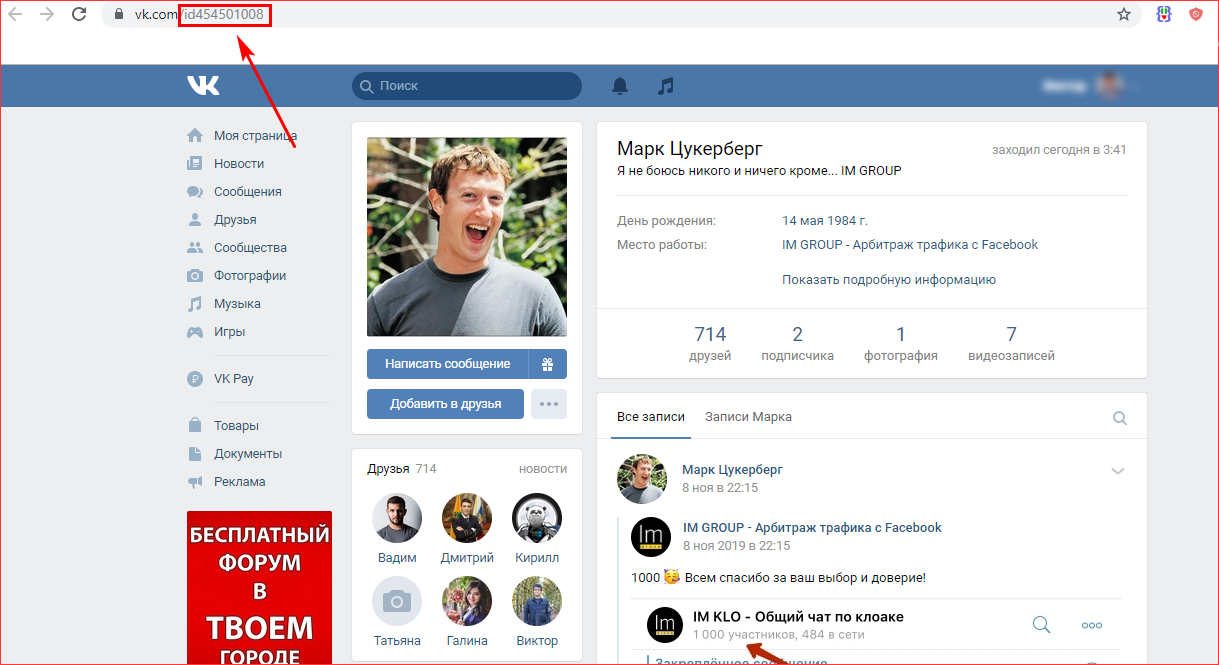Open the main profile photo
Viewport: 1219px width, 665px height.
tap(467, 237)
